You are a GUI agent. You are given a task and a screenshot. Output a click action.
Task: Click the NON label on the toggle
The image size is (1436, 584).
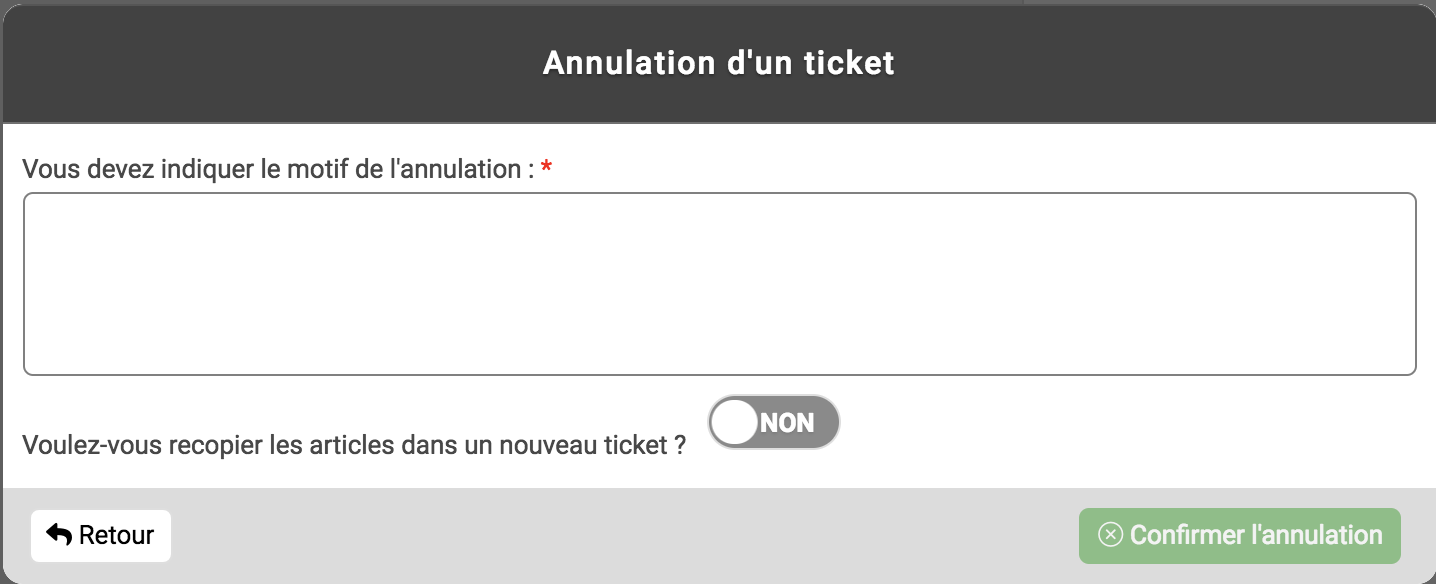coord(787,423)
